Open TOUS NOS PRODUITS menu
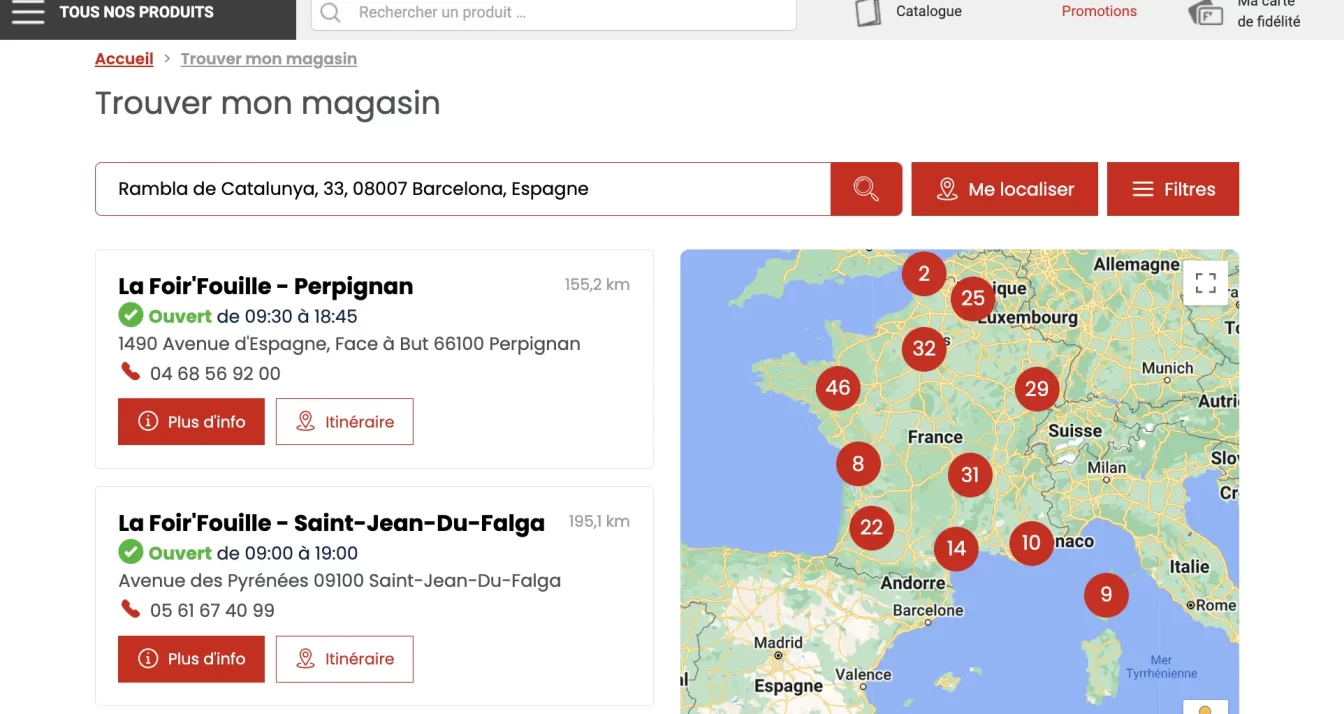The height and width of the screenshot is (714, 1344). tap(136, 12)
